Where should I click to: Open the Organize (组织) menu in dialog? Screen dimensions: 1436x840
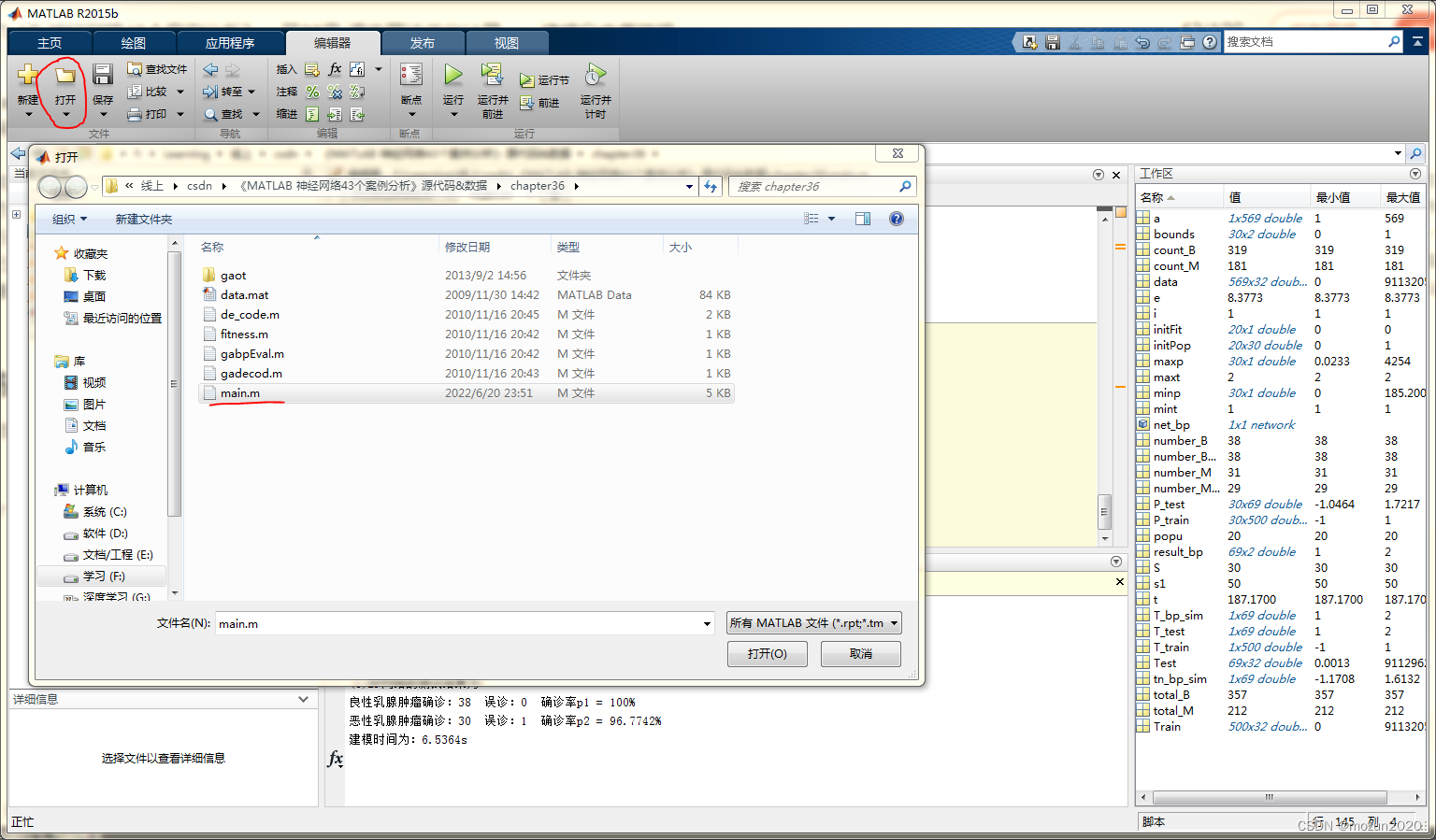tap(69, 219)
